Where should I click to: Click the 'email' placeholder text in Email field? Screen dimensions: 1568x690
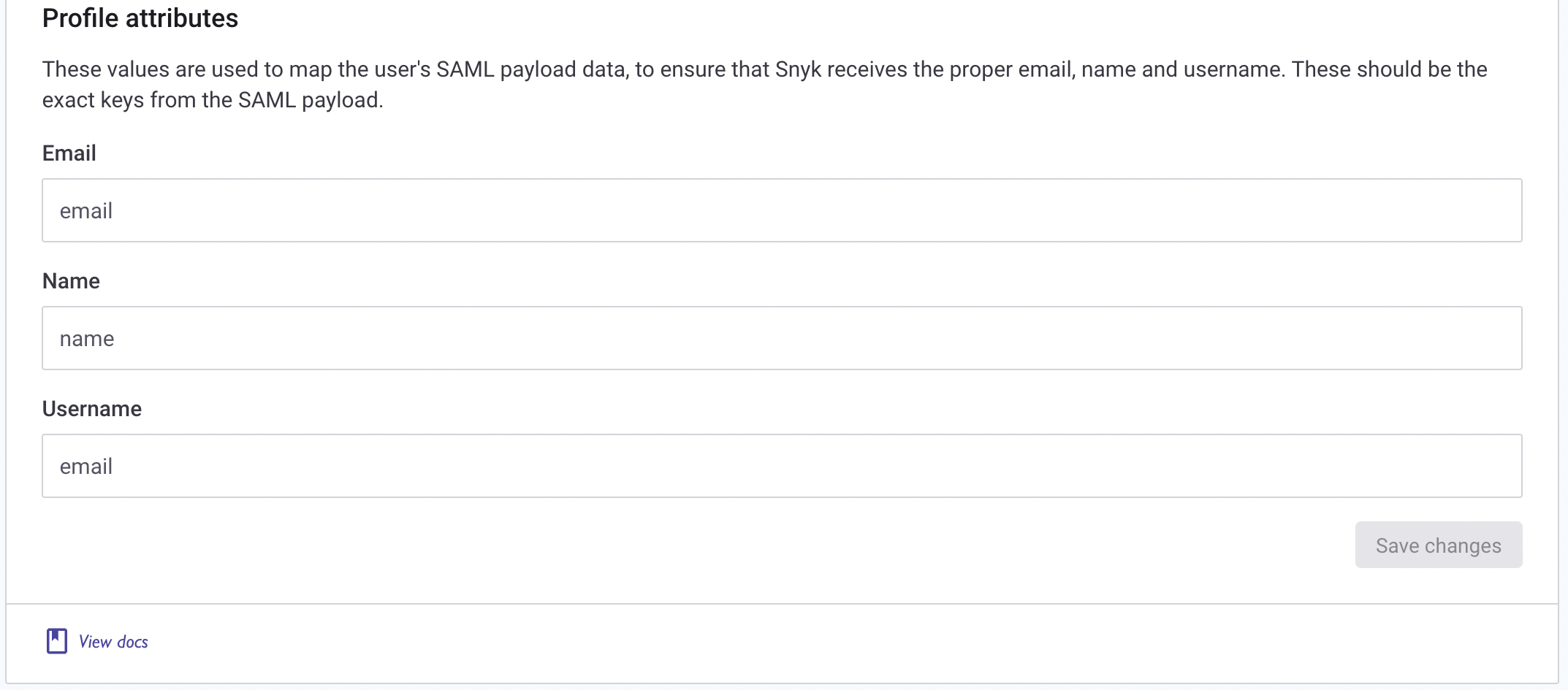86,210
